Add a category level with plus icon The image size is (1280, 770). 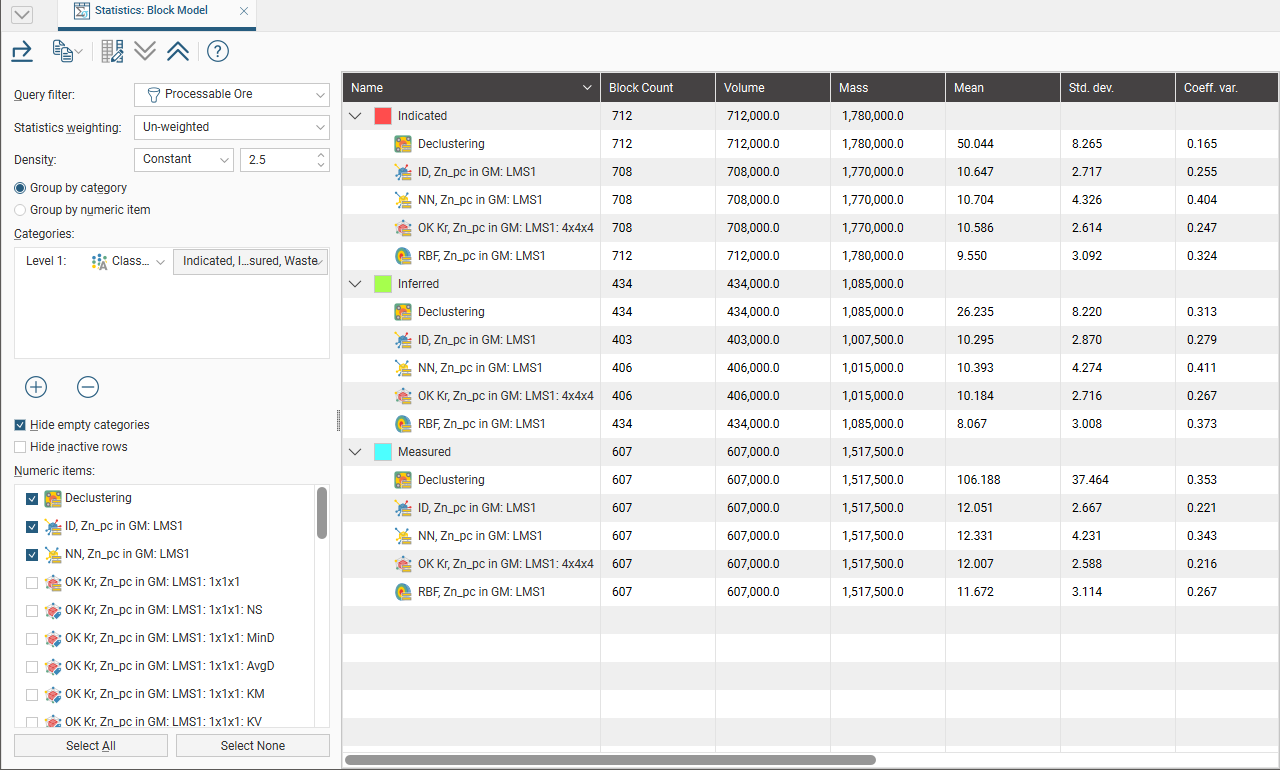pos(36,387)
